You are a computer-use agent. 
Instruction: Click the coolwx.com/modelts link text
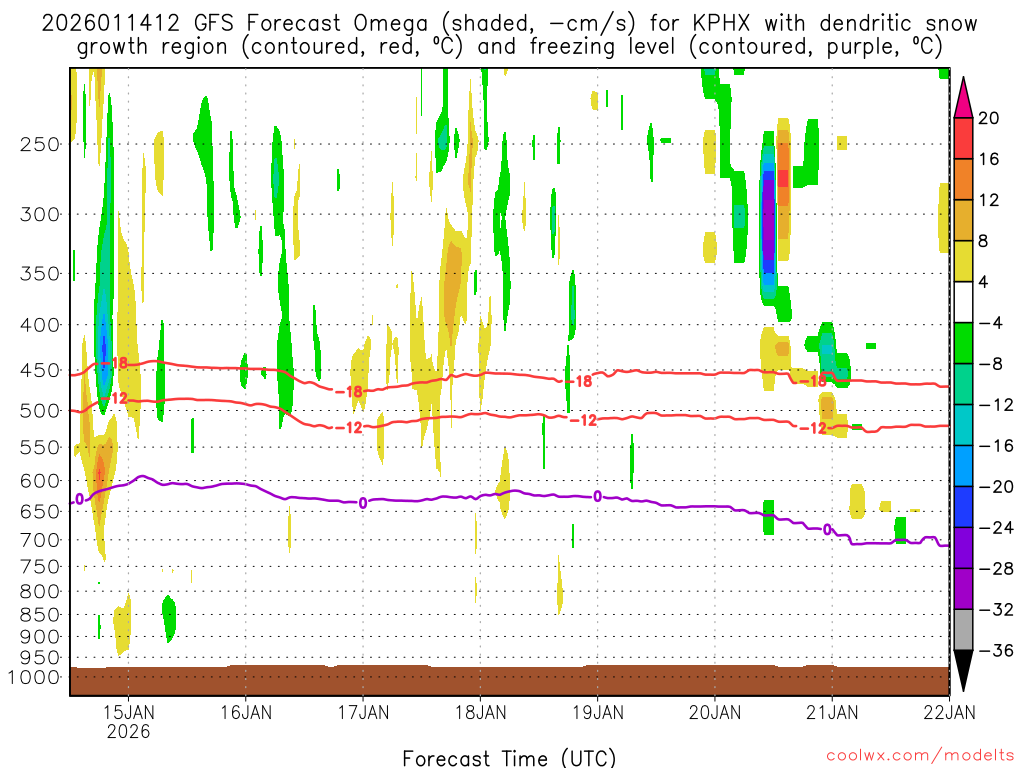point(920,756)
